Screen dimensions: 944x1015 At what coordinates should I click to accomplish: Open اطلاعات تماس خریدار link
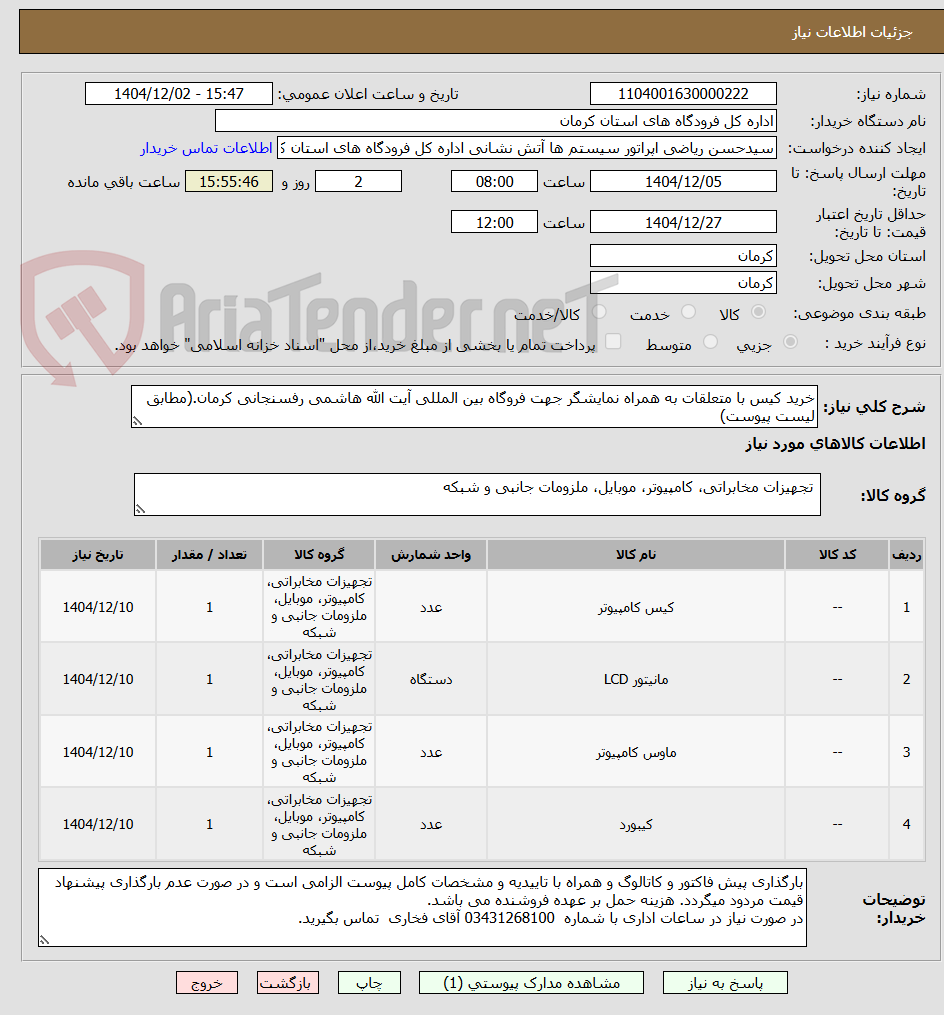[207, 148]
